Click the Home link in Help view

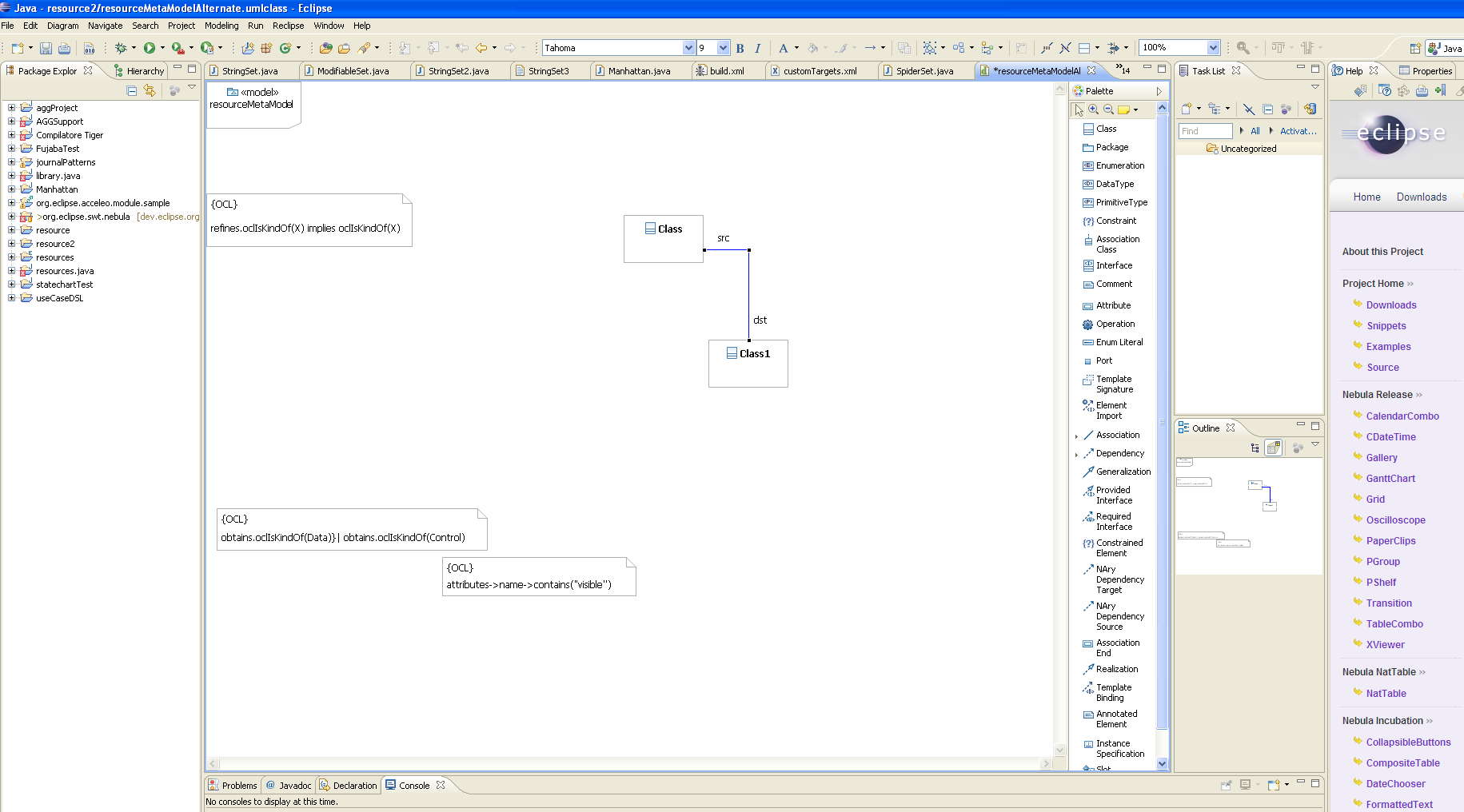click(1366, 197)
